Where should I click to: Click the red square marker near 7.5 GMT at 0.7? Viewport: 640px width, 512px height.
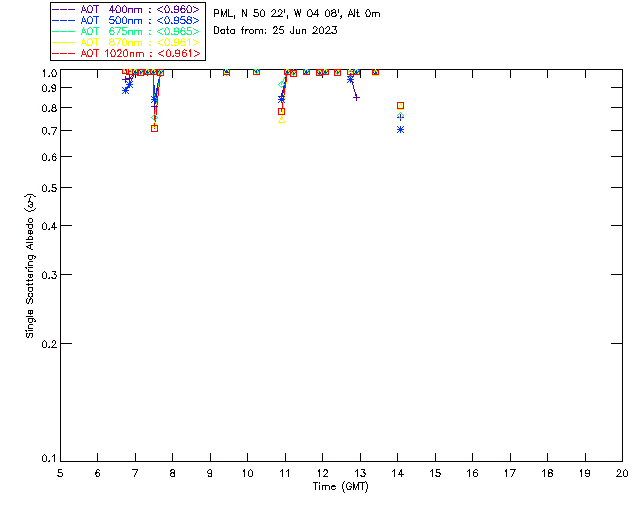(x=154, y=128)
